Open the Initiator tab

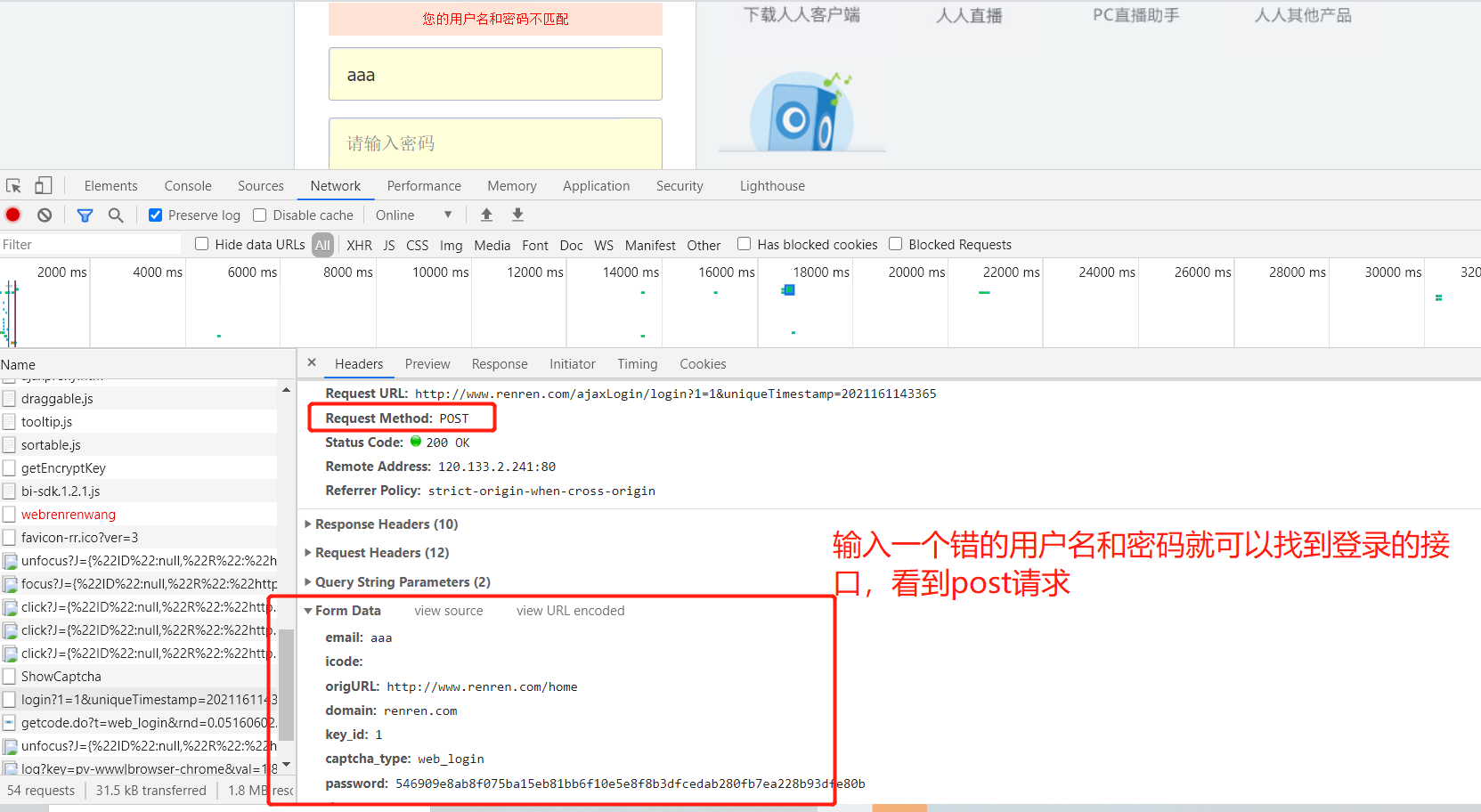pos(573,364)
